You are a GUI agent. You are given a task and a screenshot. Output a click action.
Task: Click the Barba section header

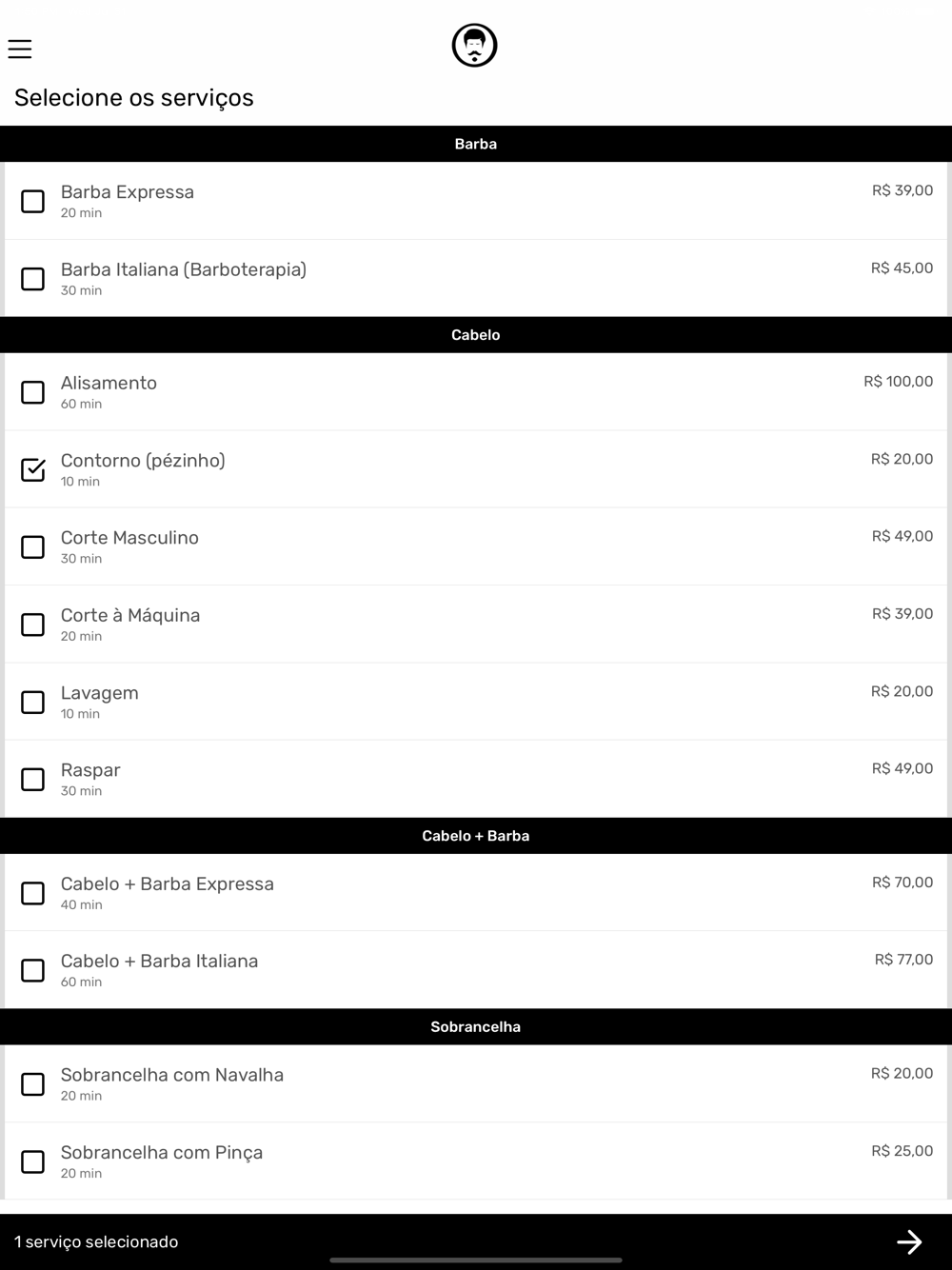(x=476, y=144)
